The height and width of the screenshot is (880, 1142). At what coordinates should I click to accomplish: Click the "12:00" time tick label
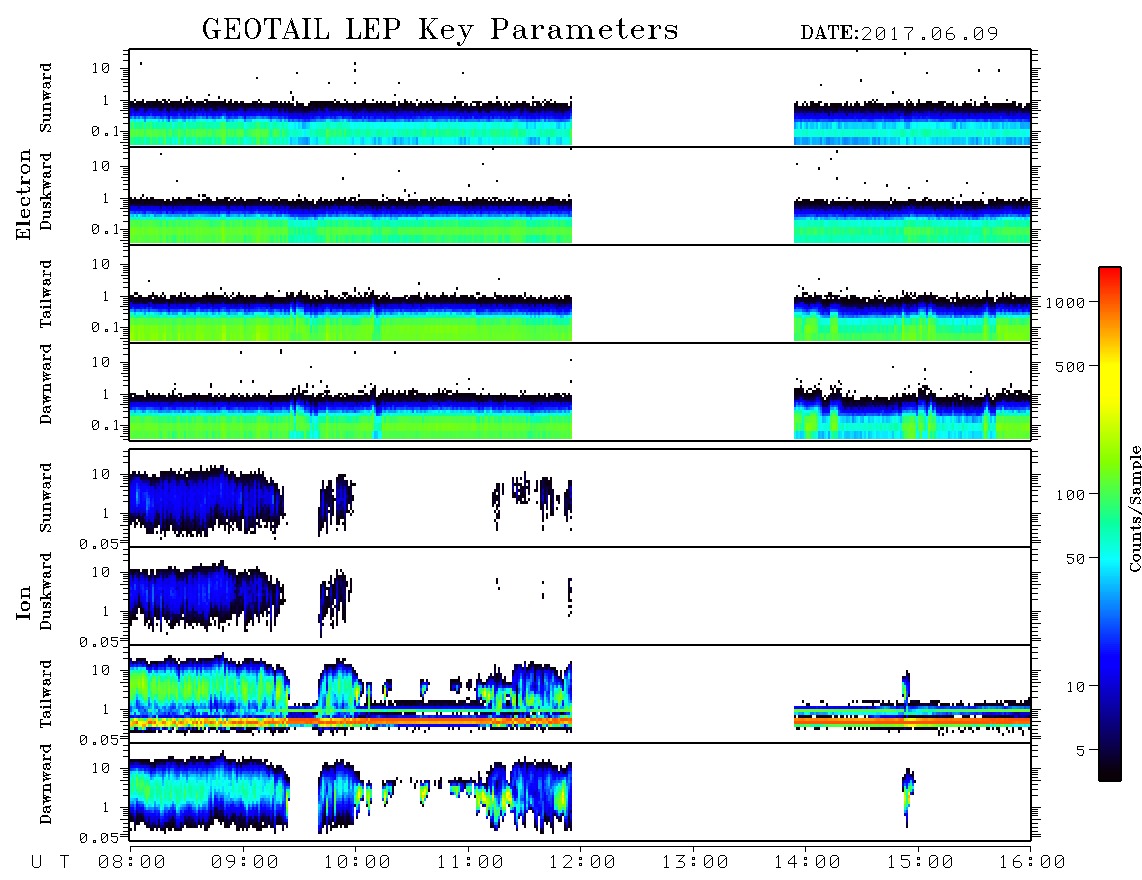click(582, 863)
